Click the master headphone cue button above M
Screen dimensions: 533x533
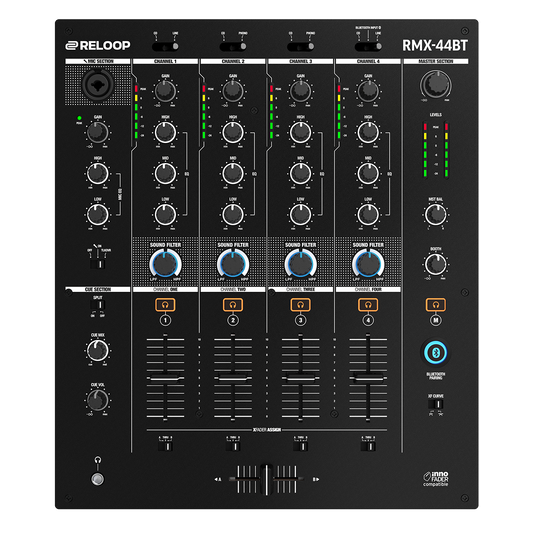pos(436,305)
